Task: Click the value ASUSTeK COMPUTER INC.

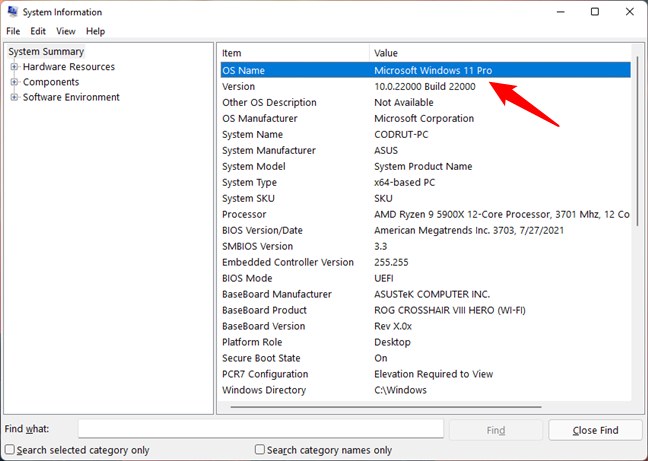Action: point(432,295)
